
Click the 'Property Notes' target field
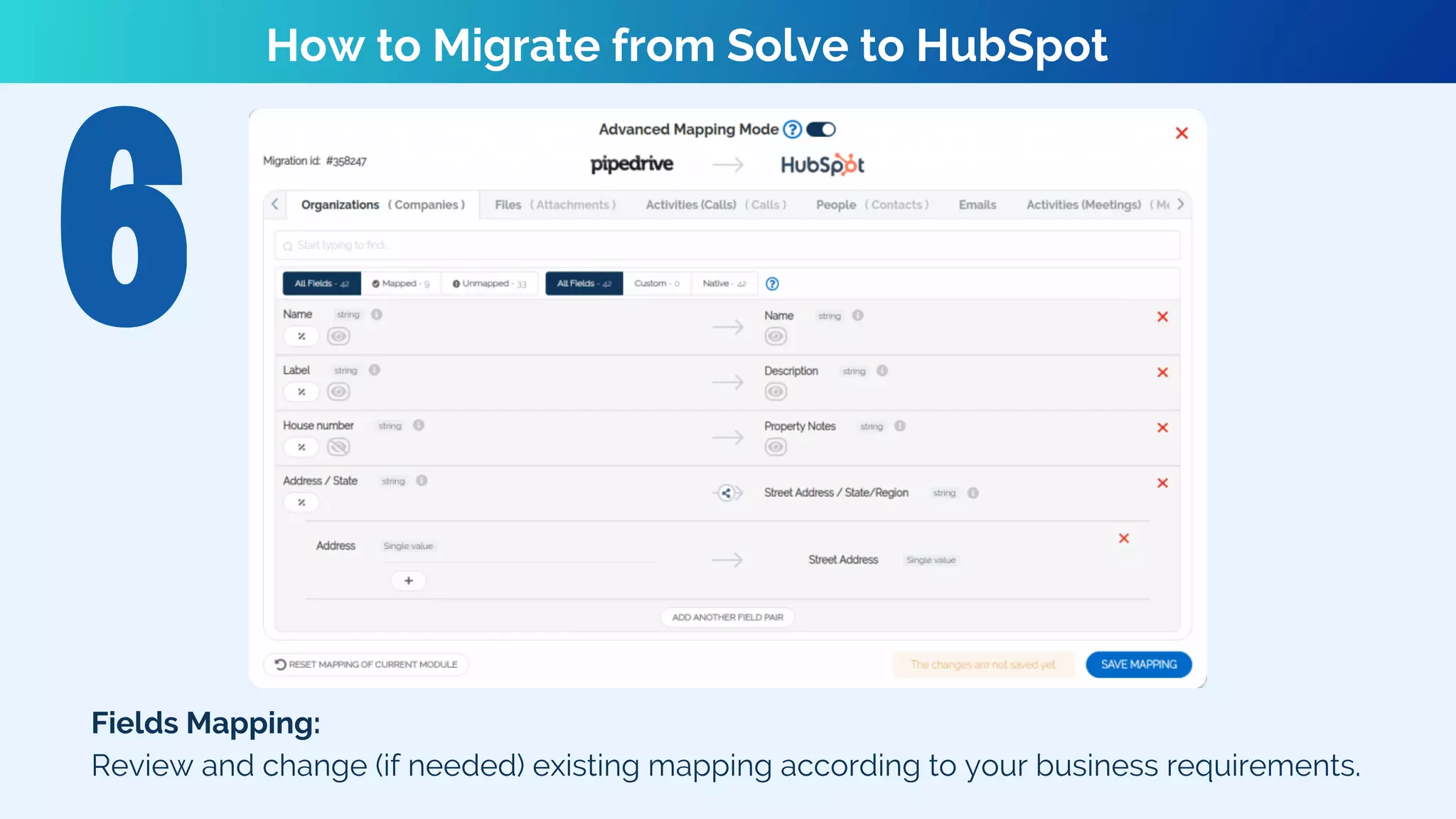(800, 426)
